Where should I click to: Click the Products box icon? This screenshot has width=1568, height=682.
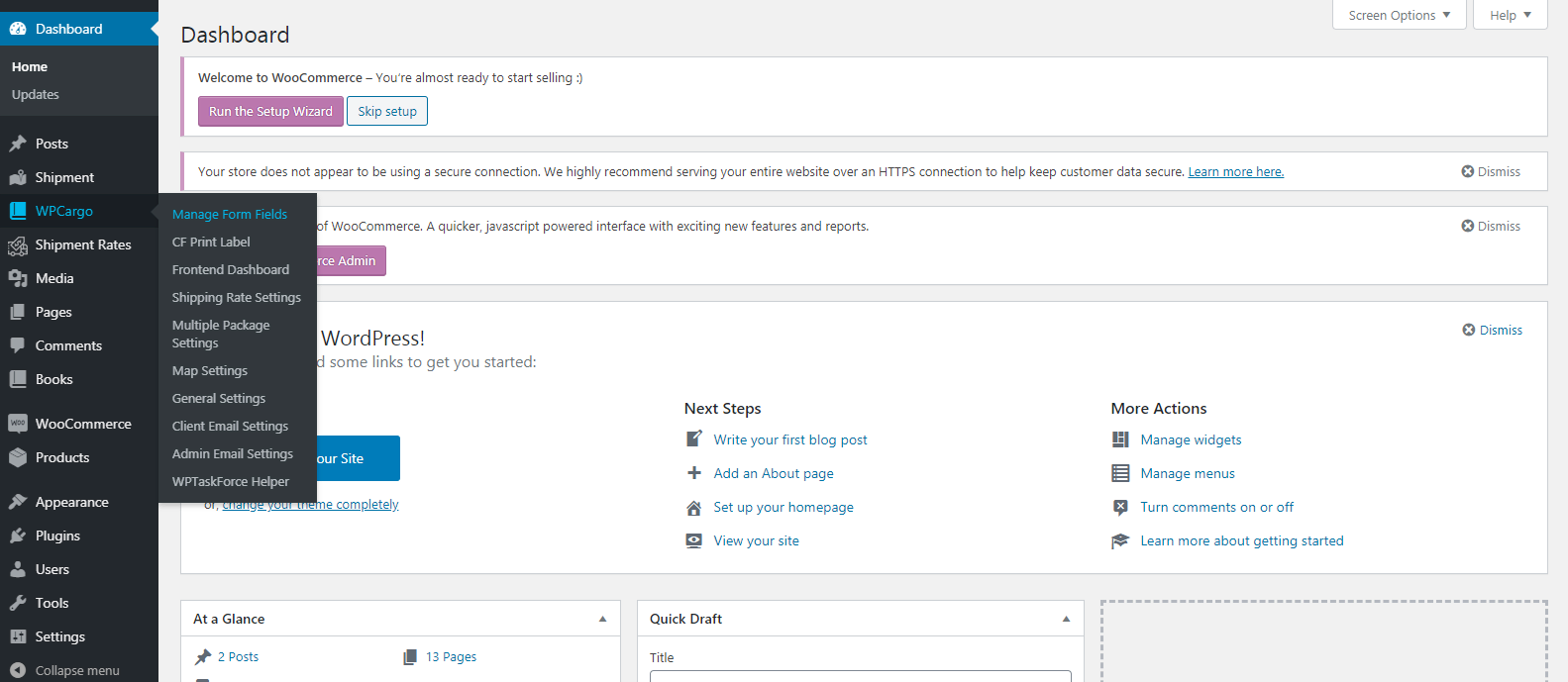[18, 457]
